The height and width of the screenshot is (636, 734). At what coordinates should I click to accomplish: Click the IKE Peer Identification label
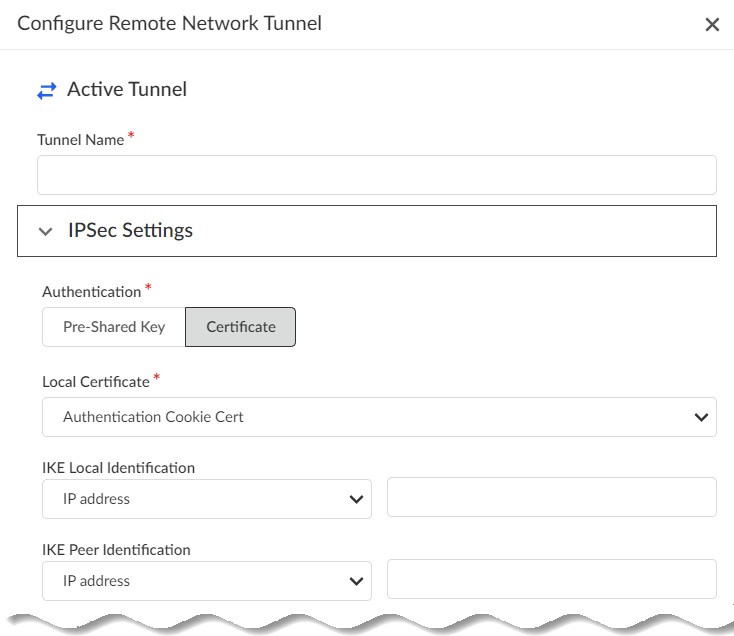pos(116,550)
